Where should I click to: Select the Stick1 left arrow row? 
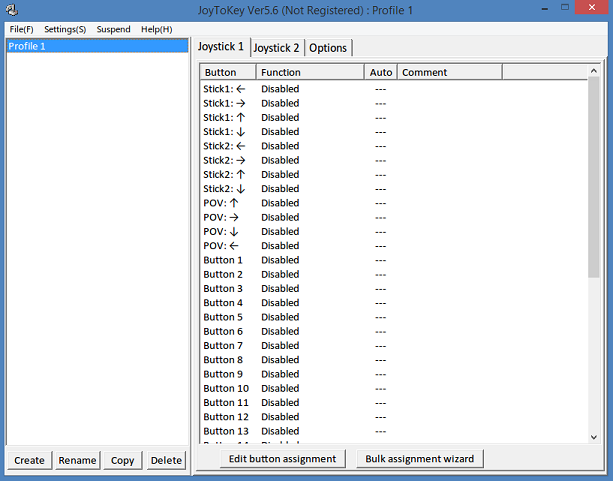point(394,89)
